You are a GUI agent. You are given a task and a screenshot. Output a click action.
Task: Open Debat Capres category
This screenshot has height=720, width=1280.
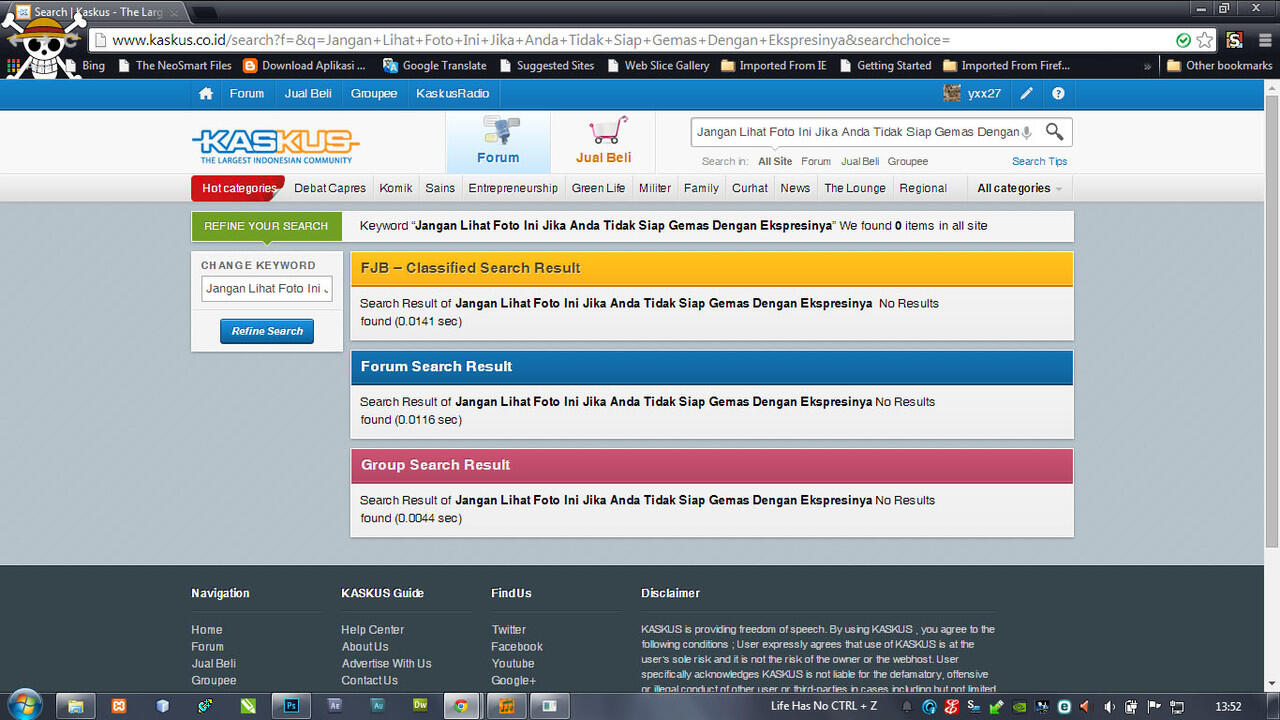330,188
